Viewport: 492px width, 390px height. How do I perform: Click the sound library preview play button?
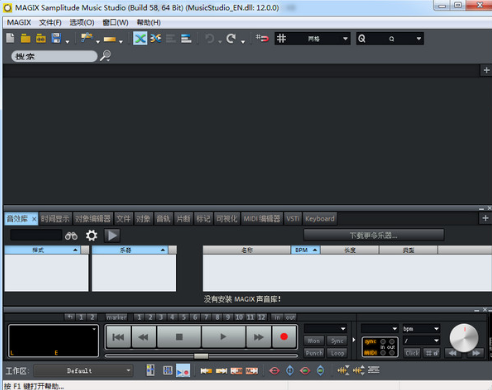(112, 236)
